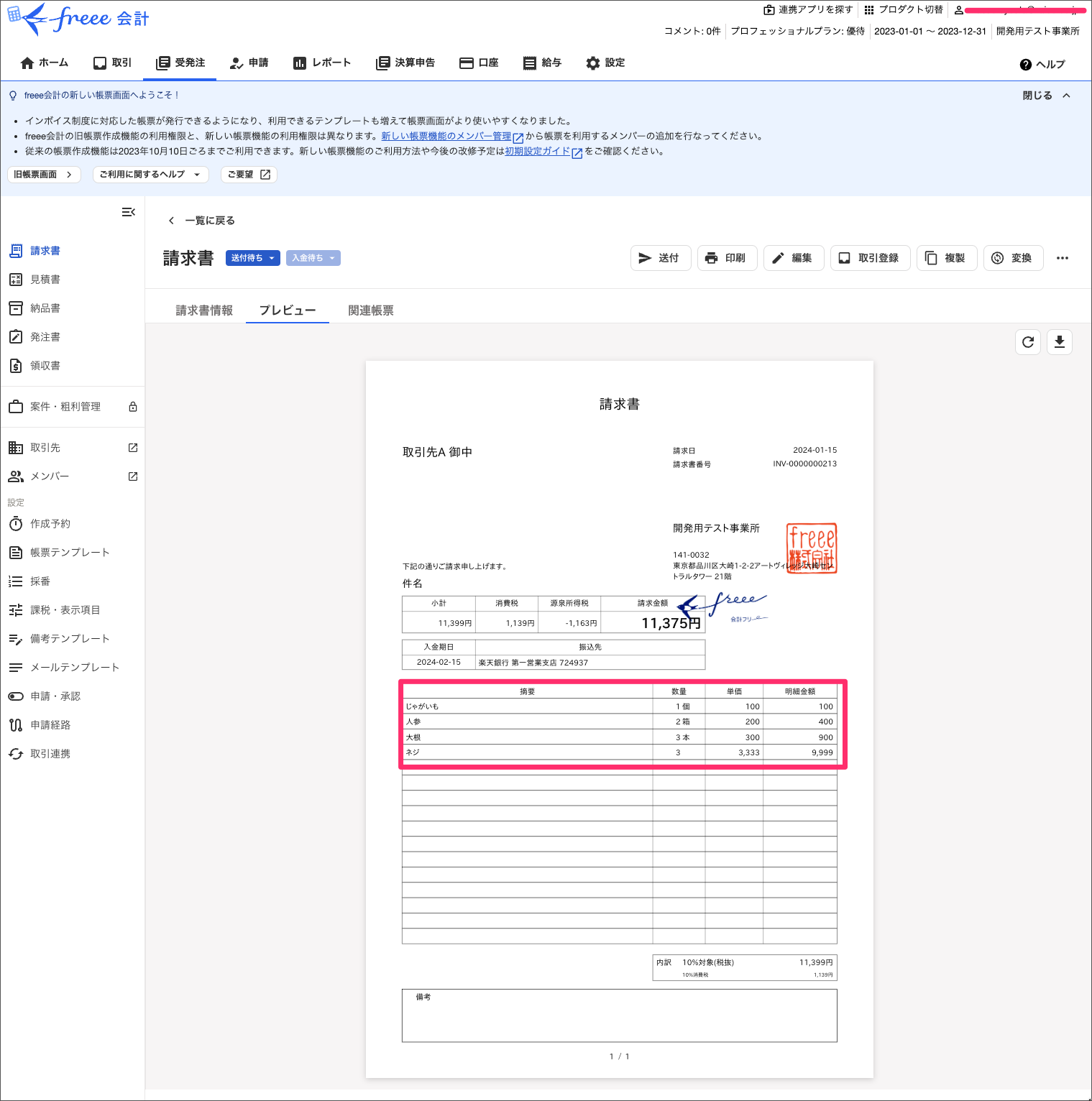1092x1101 pixels.
Task: Click the 取引登録 button
Action: pyautogui.click(x=870, y=258)
